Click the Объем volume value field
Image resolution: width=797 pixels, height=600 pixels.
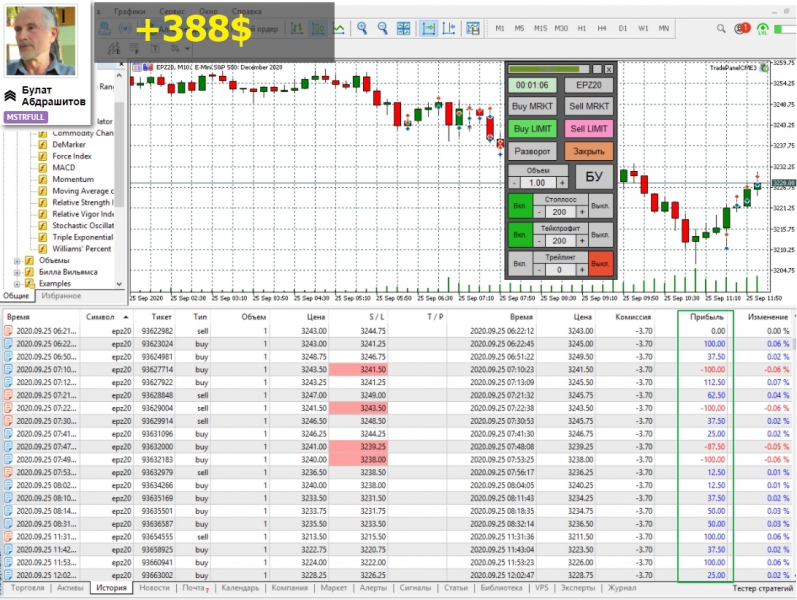click(x=538, y=183)
